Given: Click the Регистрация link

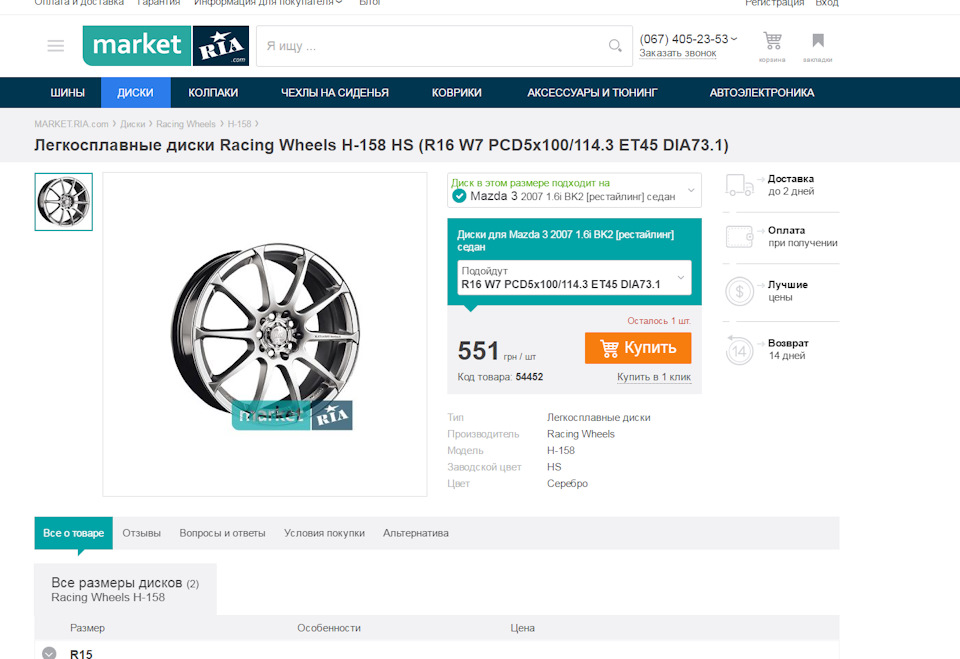Looking at the screenshot, I should (774, 3).
